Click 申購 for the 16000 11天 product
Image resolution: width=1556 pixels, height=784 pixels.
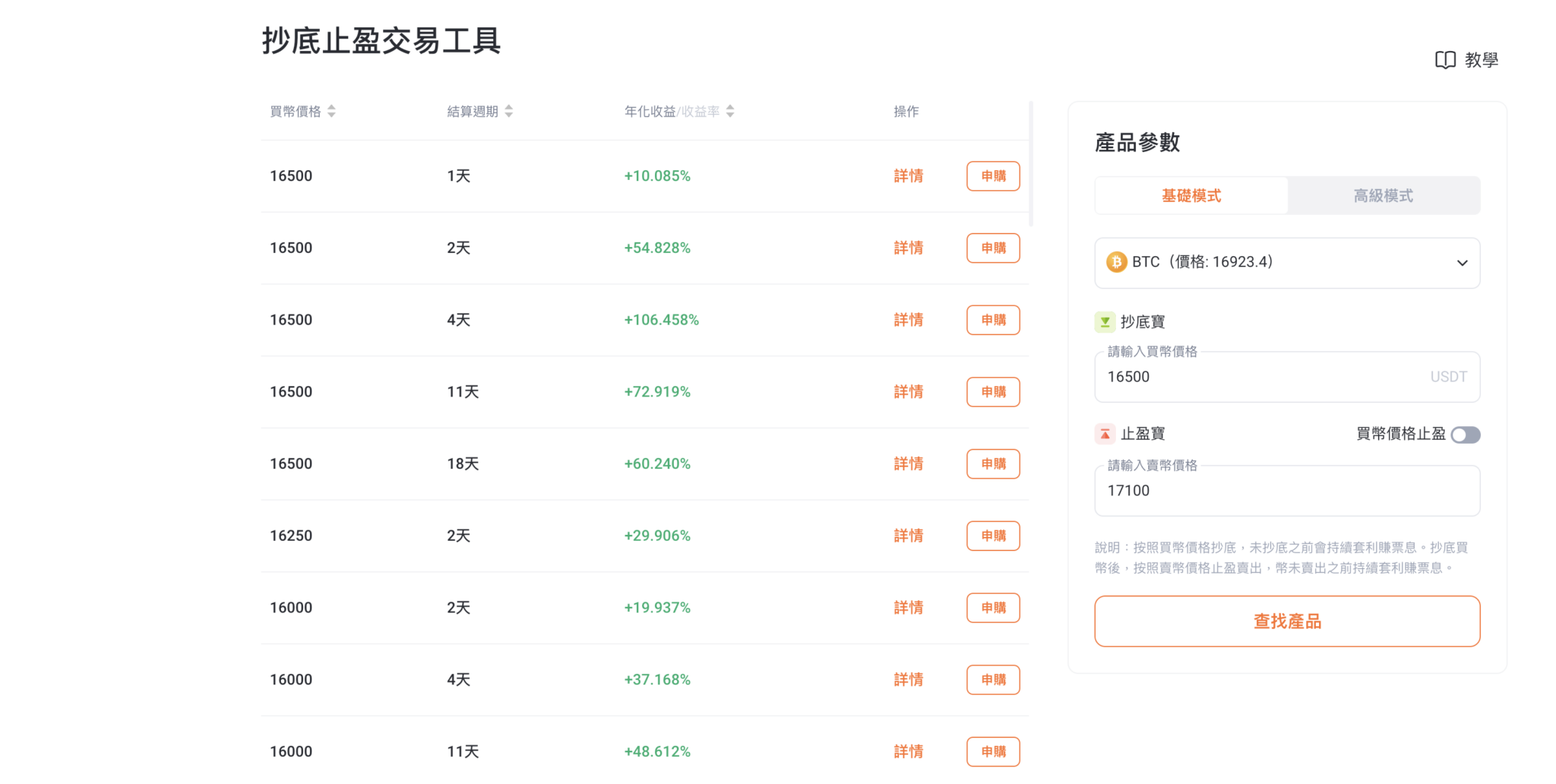[x=992, y=751]
